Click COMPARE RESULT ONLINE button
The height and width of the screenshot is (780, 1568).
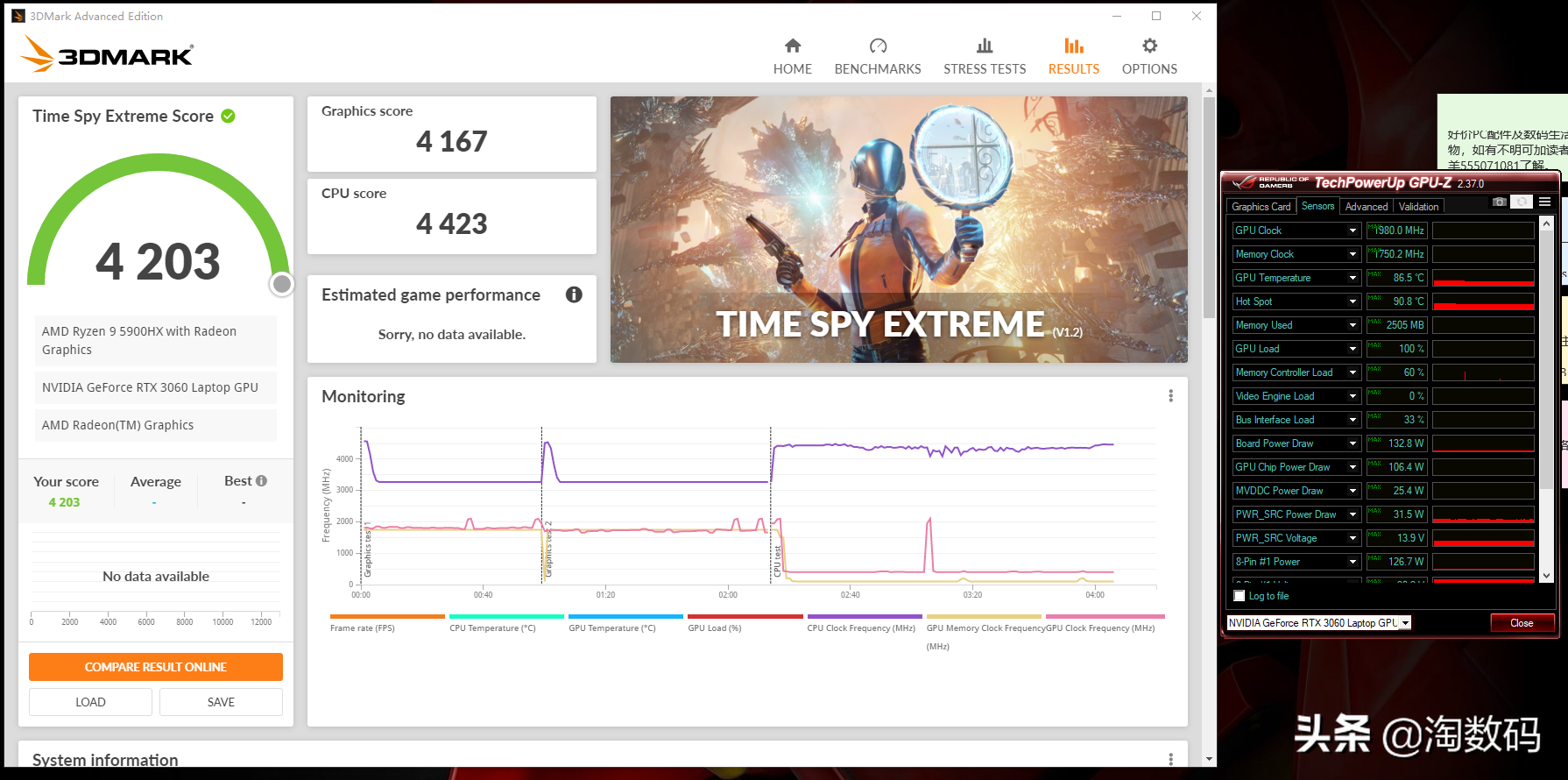(156, 667)
